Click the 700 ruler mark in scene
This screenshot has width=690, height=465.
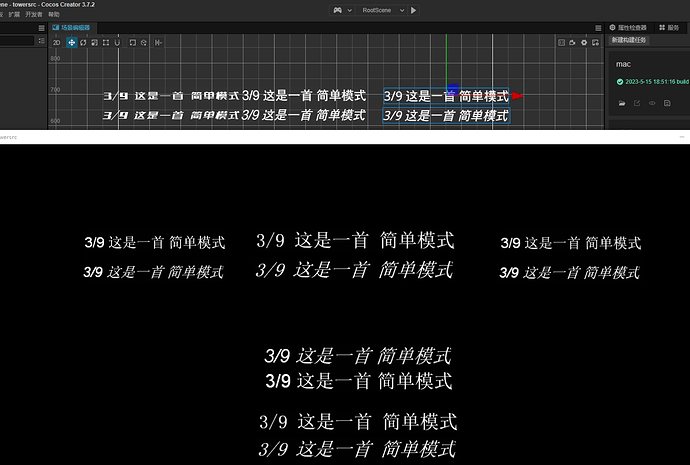tap(55, 90)
